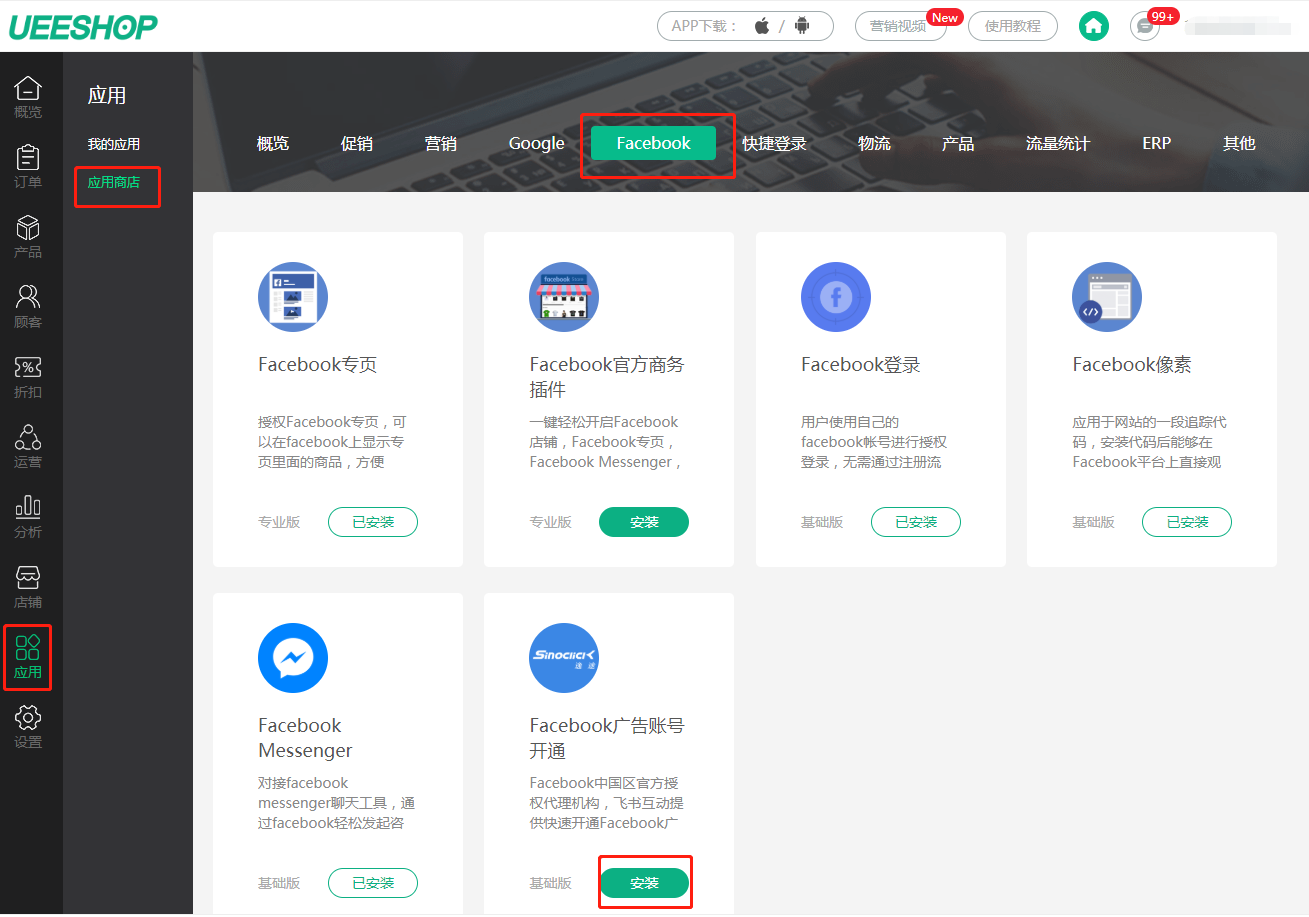Open the 使用教程 tutorial button
Viewport: 1309px width, 917px height.
[x=1013, y=26]
